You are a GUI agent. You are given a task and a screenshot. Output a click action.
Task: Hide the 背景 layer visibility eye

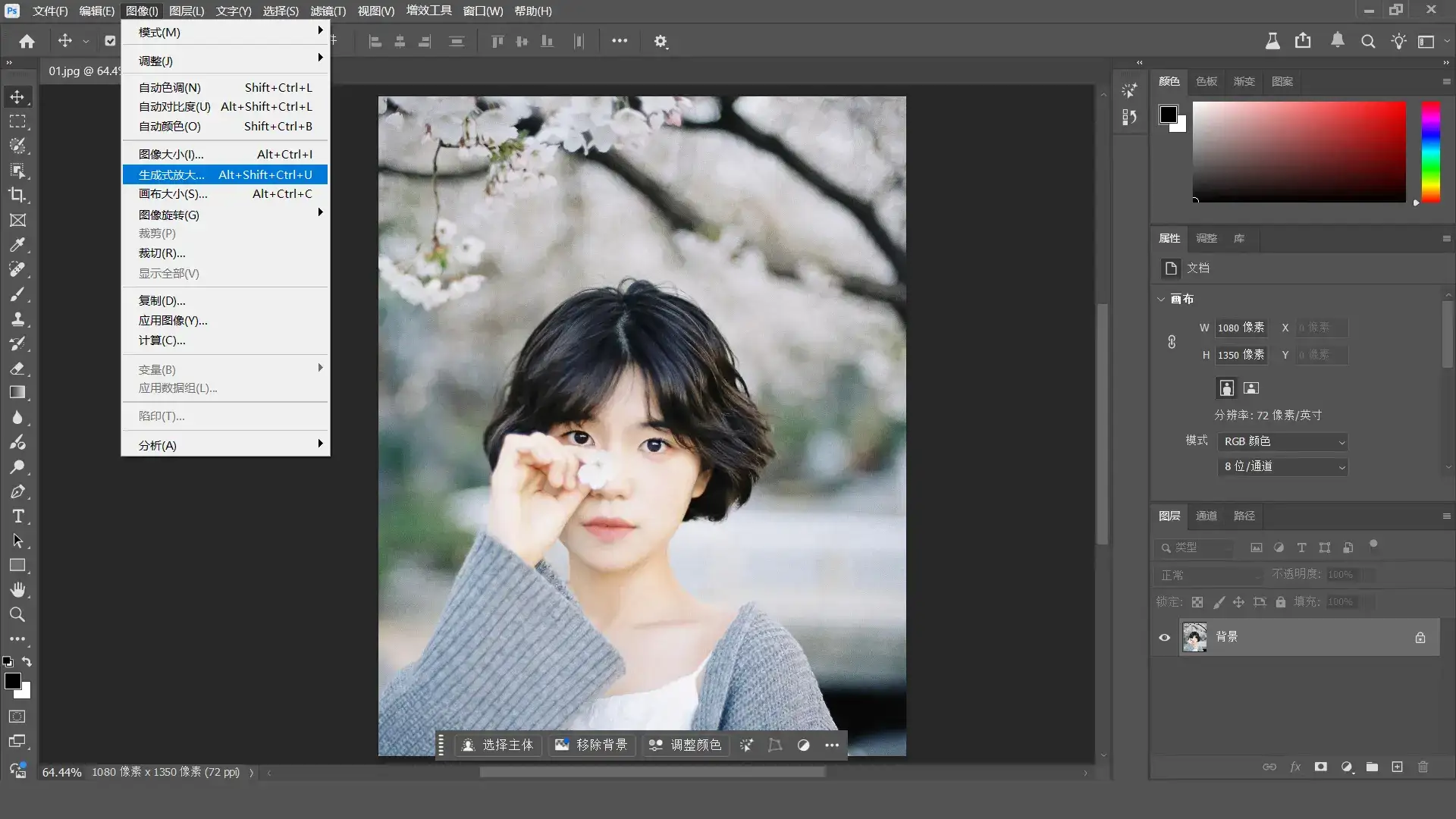tap(1165, 637)
